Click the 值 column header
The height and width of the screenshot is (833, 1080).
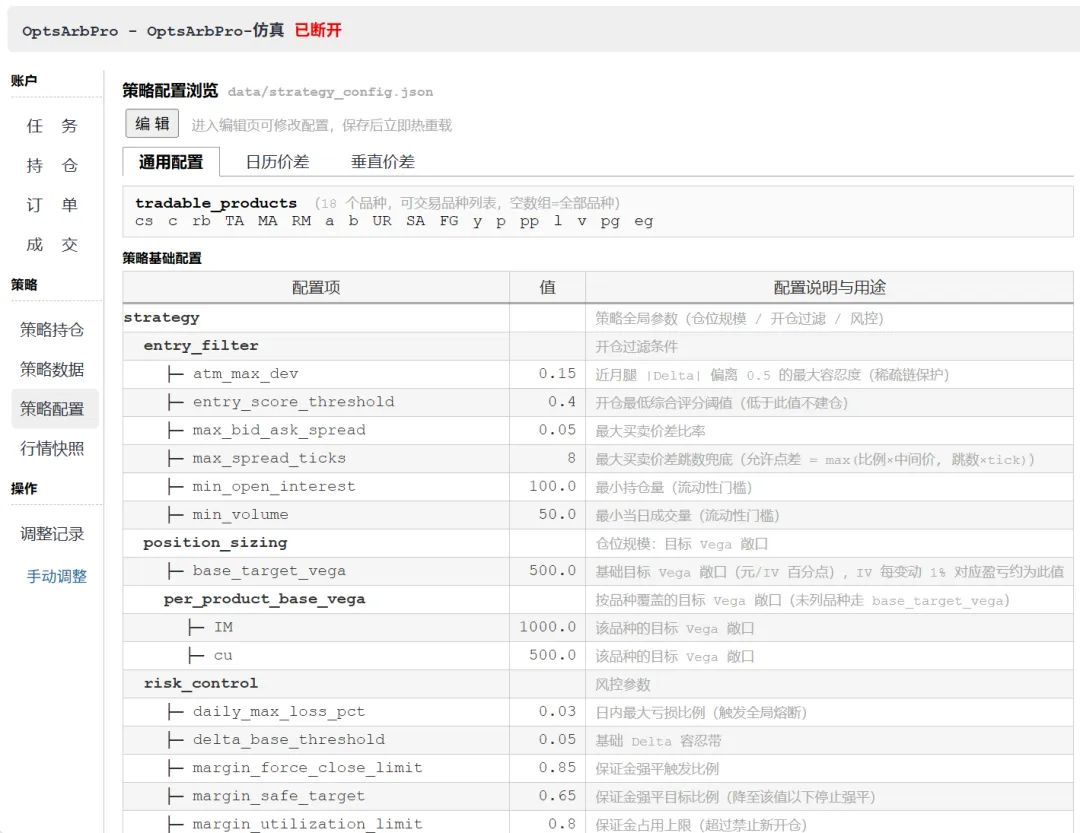coord(548,287)
